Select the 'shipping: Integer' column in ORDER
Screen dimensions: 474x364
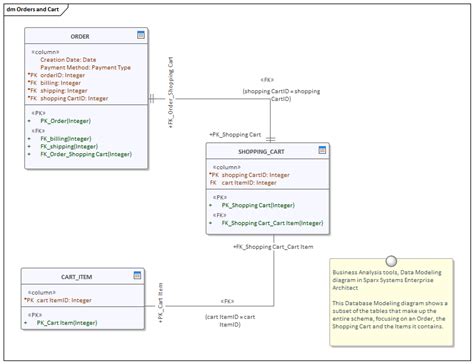pyautogui.click(x=64, y=91)
